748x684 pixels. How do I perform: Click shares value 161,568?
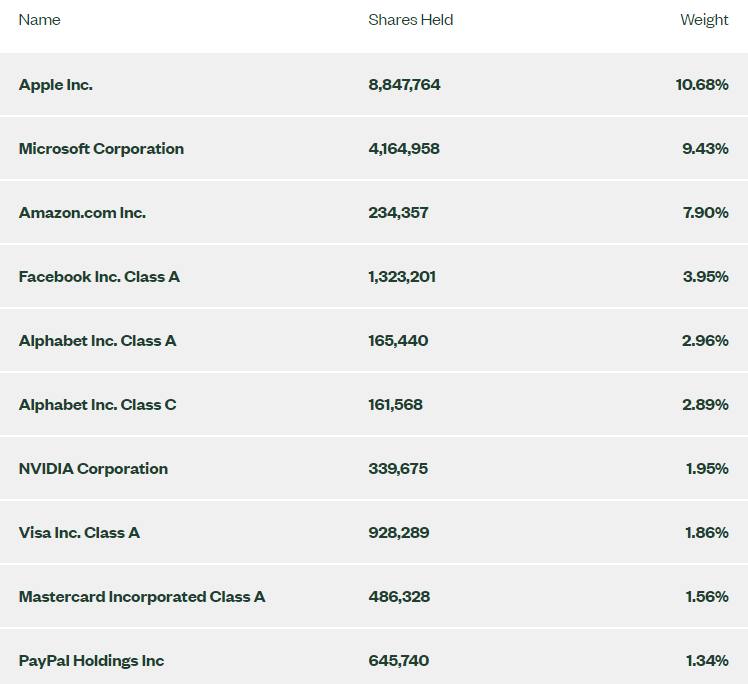pyautogui.click(x=395, y=404)
